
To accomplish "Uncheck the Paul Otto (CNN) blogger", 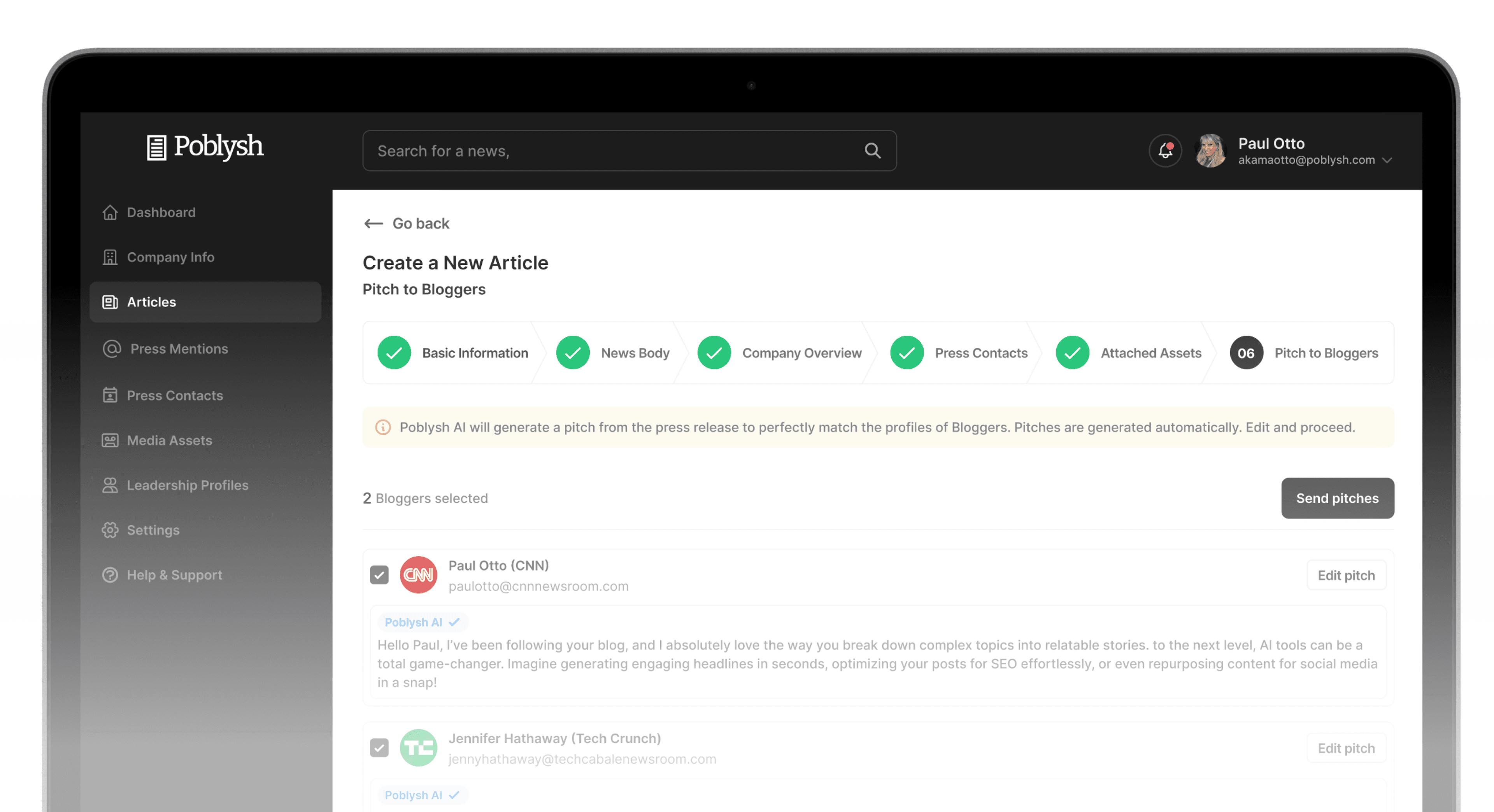I will 379,575.
